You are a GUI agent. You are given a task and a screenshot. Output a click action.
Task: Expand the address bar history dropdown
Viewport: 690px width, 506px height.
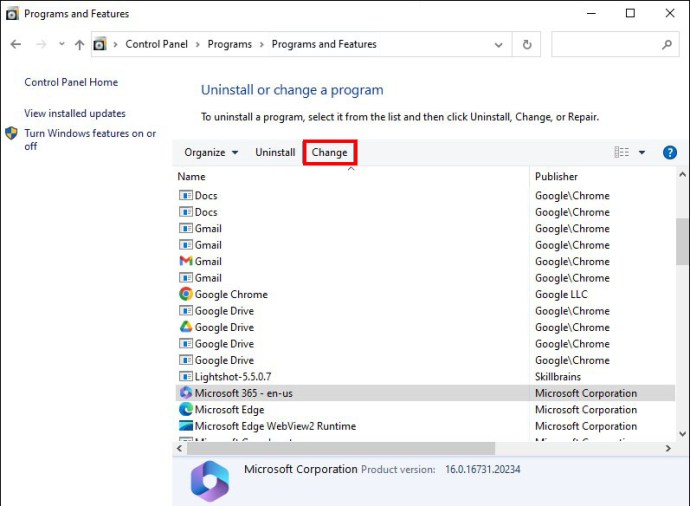(x=498, y=44)
